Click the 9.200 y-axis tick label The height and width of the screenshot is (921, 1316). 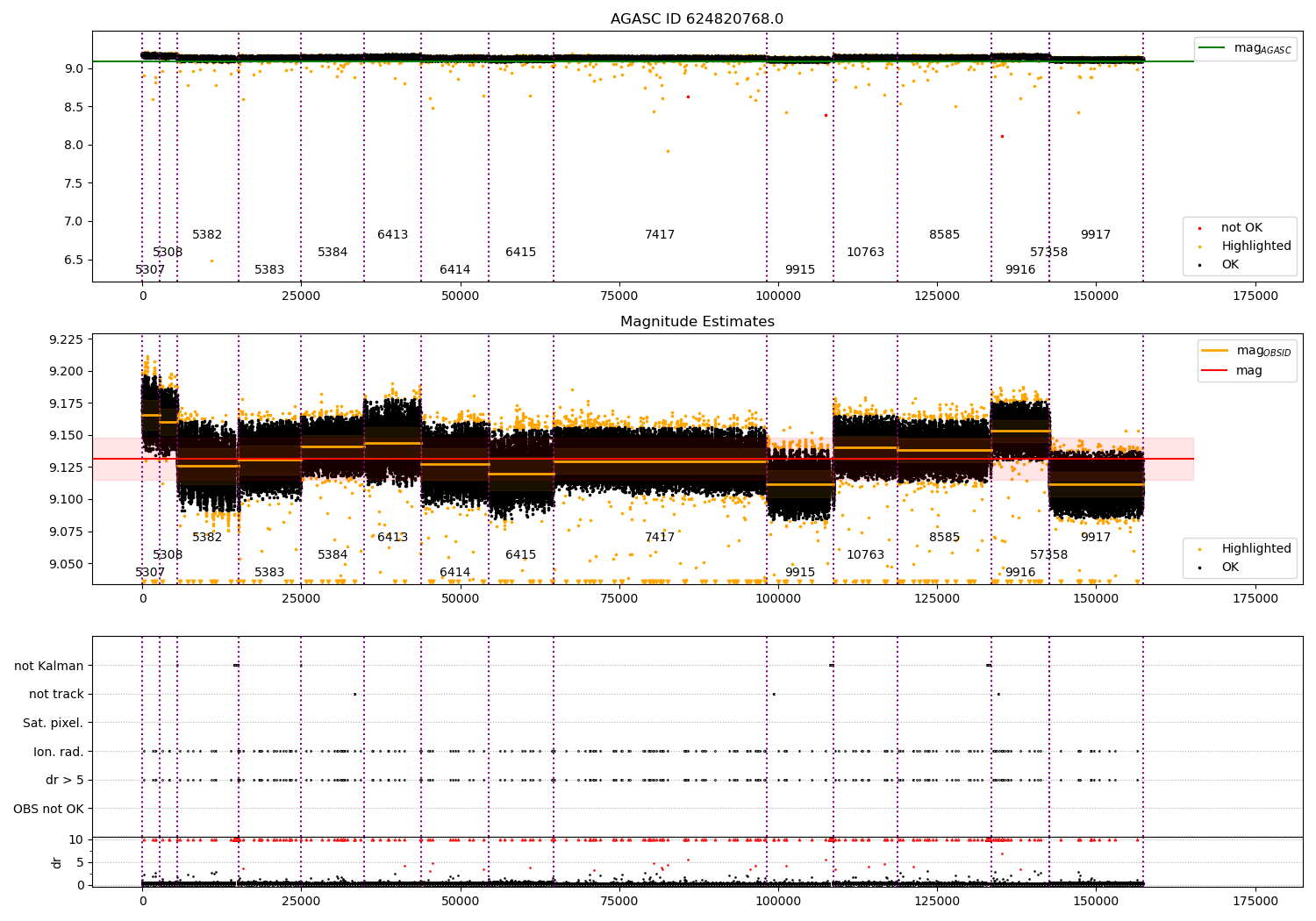click(x=66, y=372)
